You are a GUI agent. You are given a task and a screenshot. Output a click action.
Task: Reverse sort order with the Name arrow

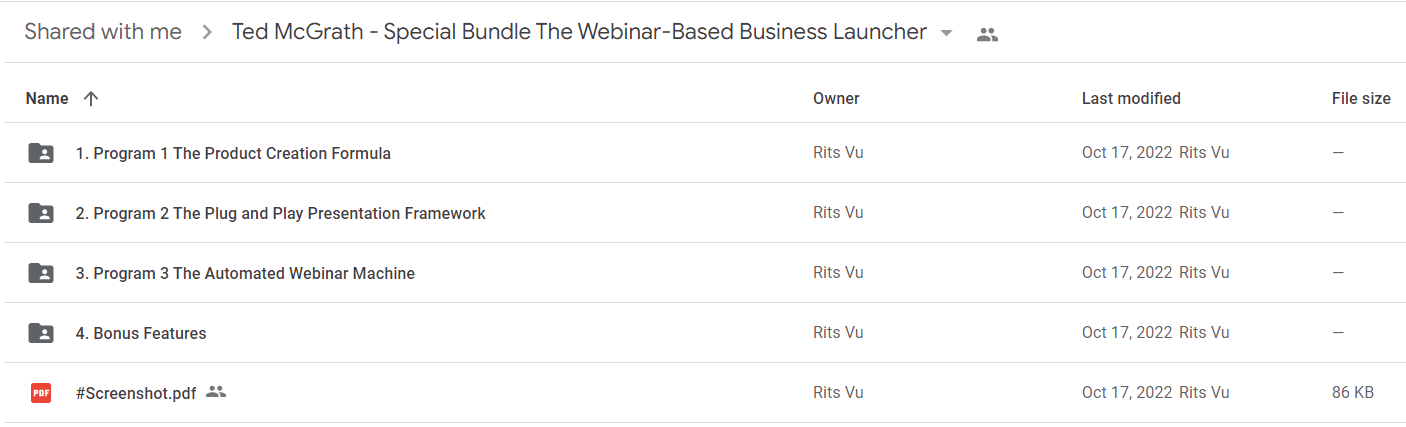click(x=91, y=98)
